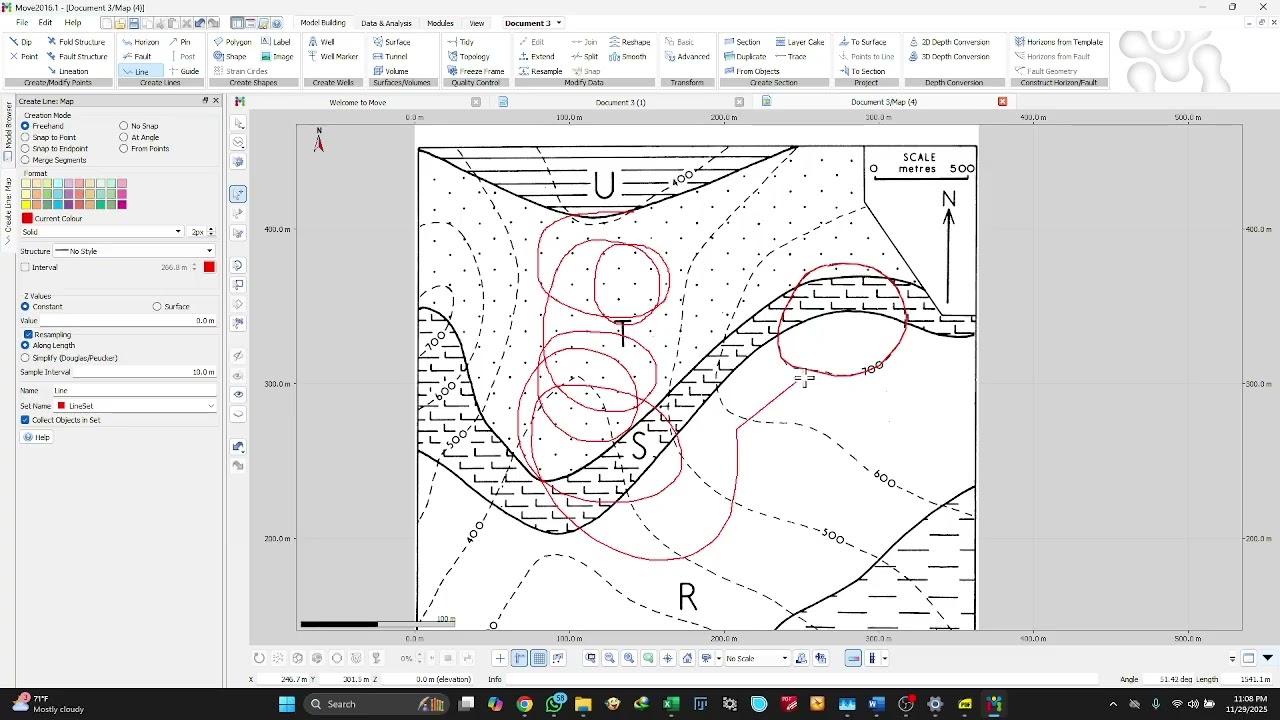
Task: Select the Volume tool
Action: click(390, 71)
